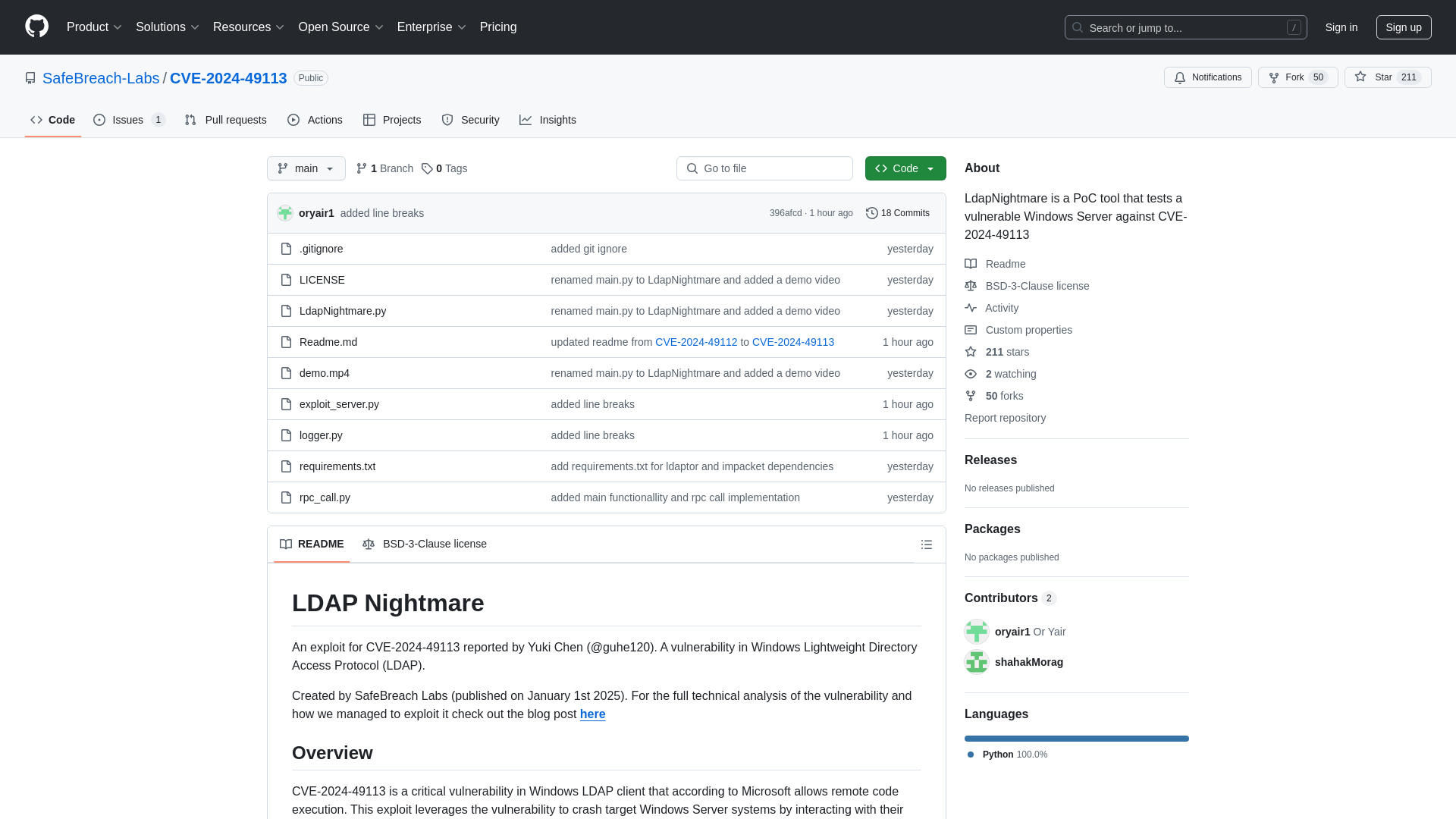Click the CVE-2024-49113 link in Readme.md commit message
1456x819 pixels.
pyautogui.click(x=793, y=342)
